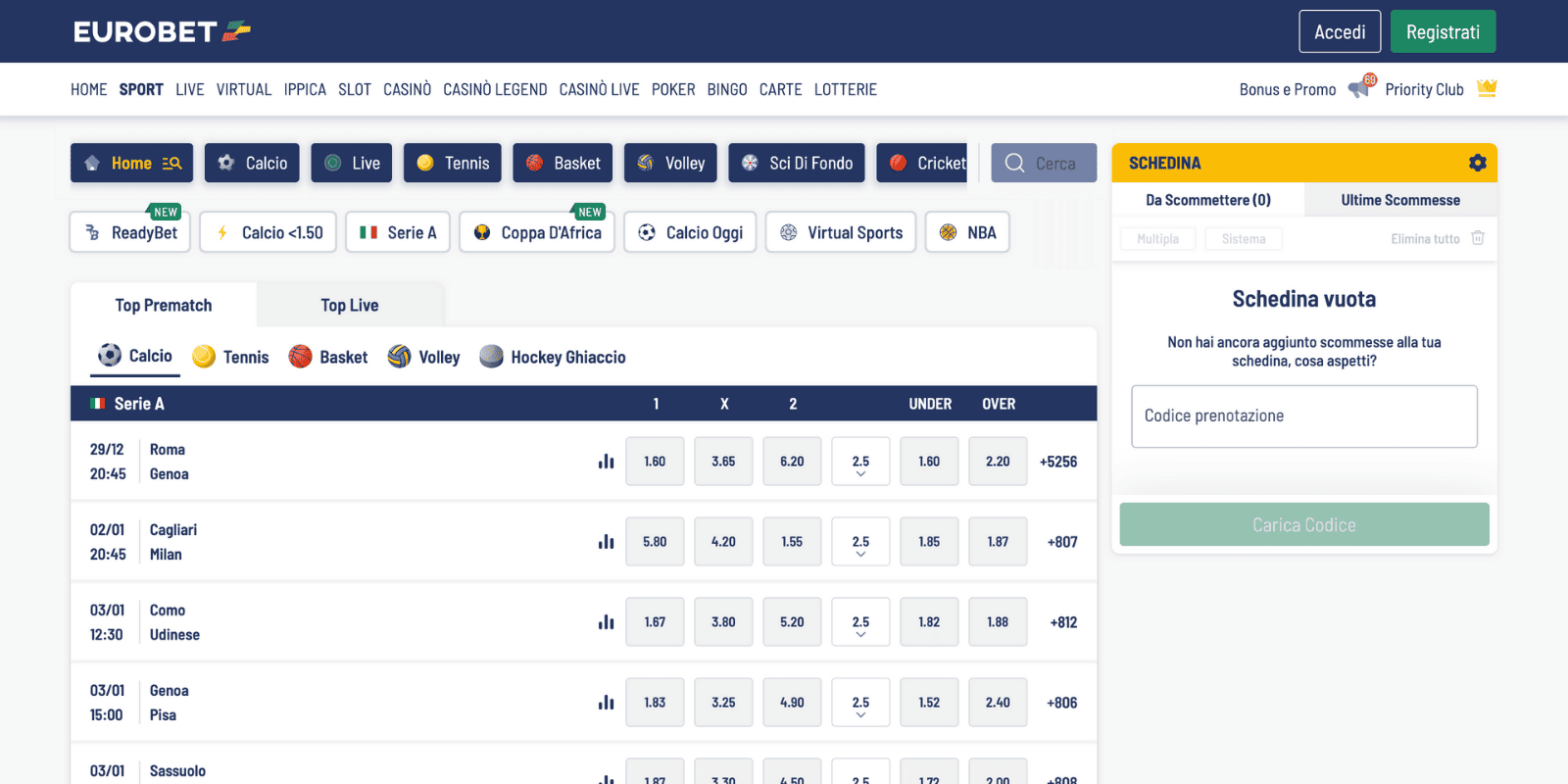
Task: Open the IPPICA menu item
Action: 305,89
